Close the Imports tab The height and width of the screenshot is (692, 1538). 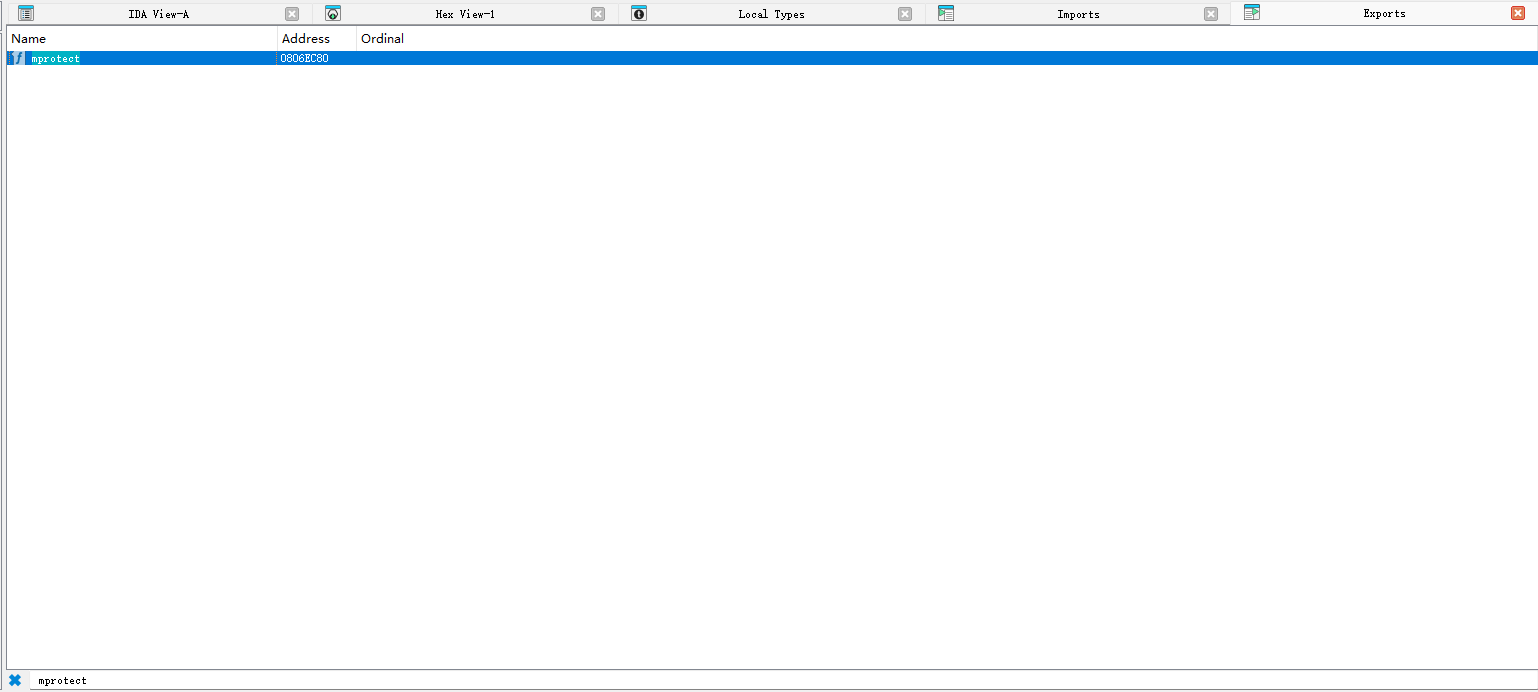click(1211, 14)
